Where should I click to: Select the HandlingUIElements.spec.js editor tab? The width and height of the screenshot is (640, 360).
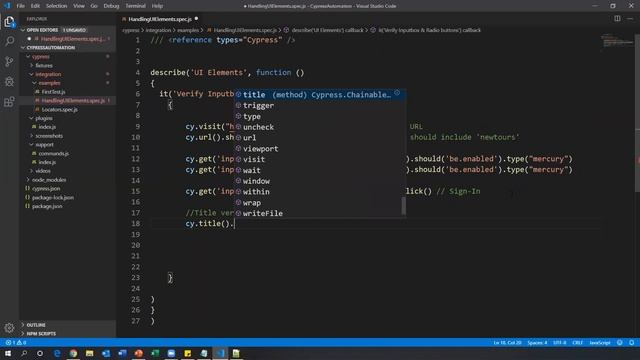pyautogui.click(x=160, y=19)
